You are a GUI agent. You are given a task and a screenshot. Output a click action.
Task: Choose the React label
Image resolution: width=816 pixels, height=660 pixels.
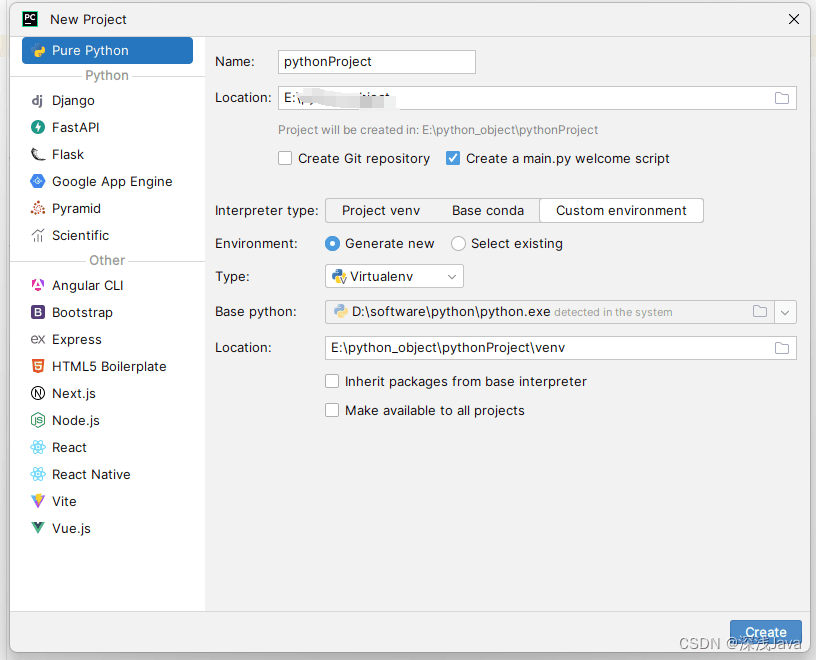coord(69,448)
